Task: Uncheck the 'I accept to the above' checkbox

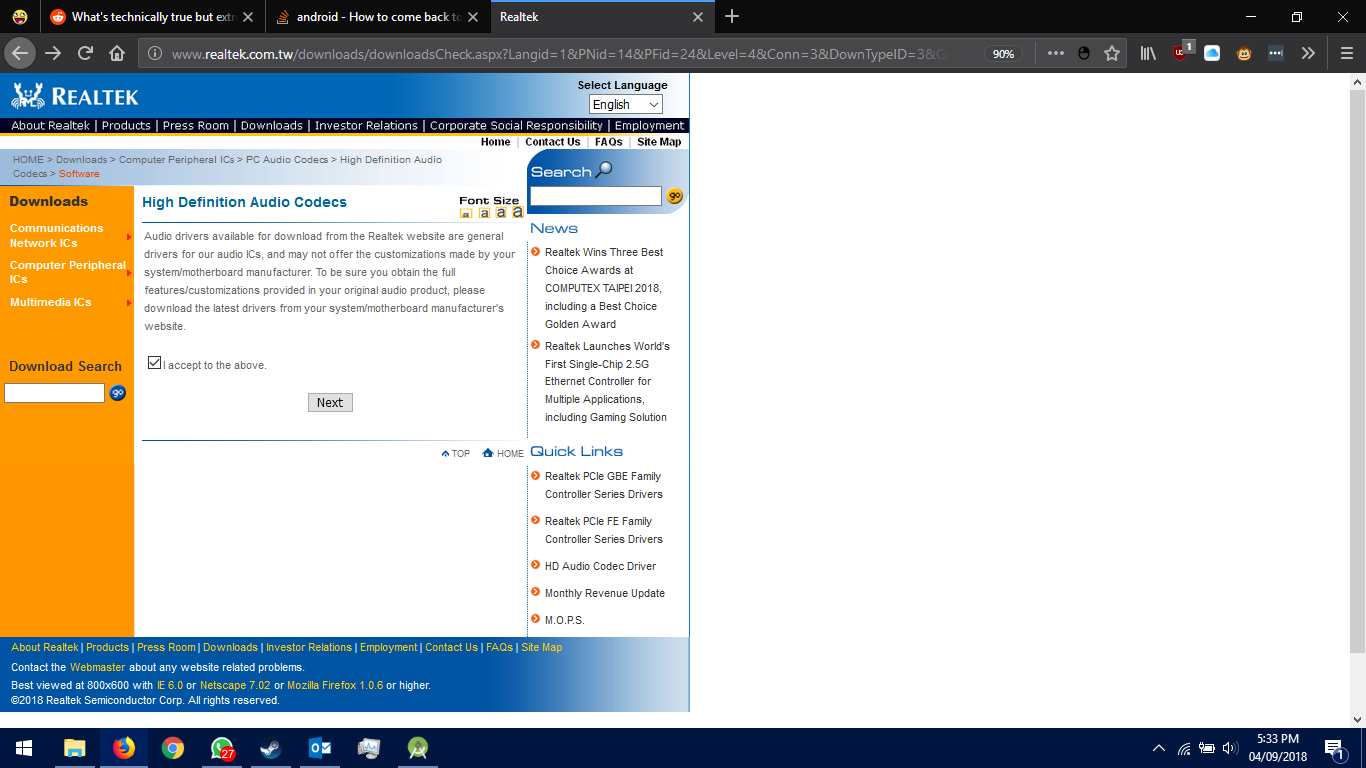Action: (154, 363)
